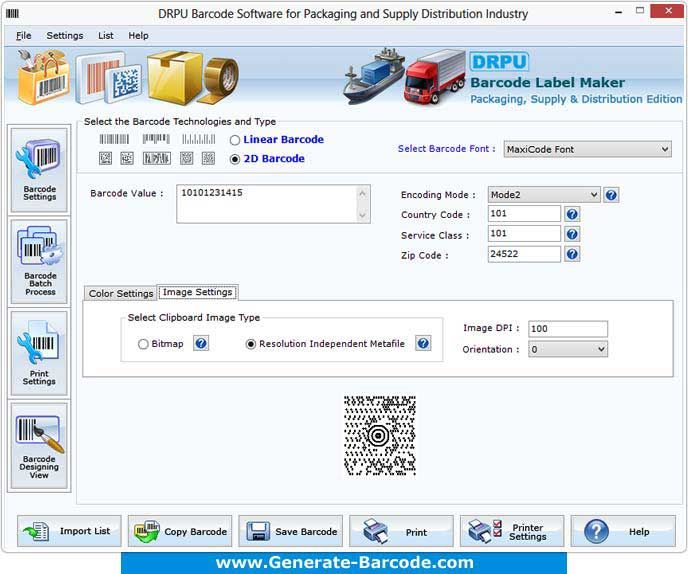Click the help icon next to Encoding Mode
688x574 pixels.
[611, 195]
